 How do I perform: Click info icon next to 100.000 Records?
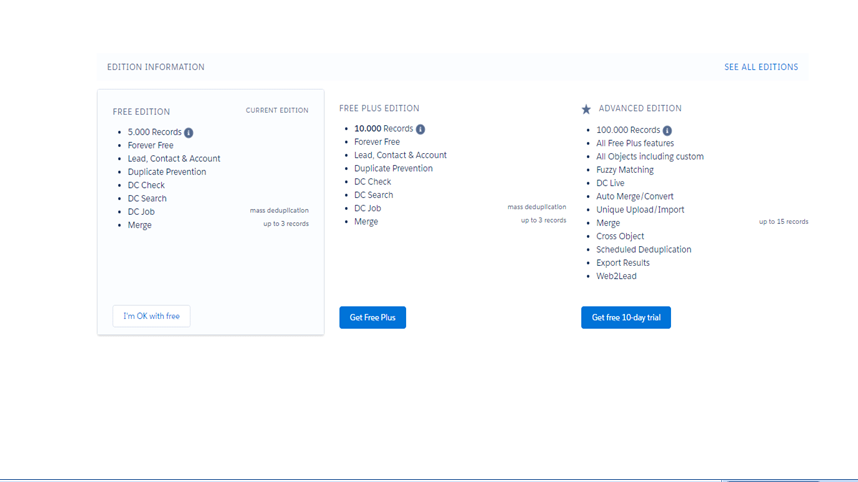(667, 130)
